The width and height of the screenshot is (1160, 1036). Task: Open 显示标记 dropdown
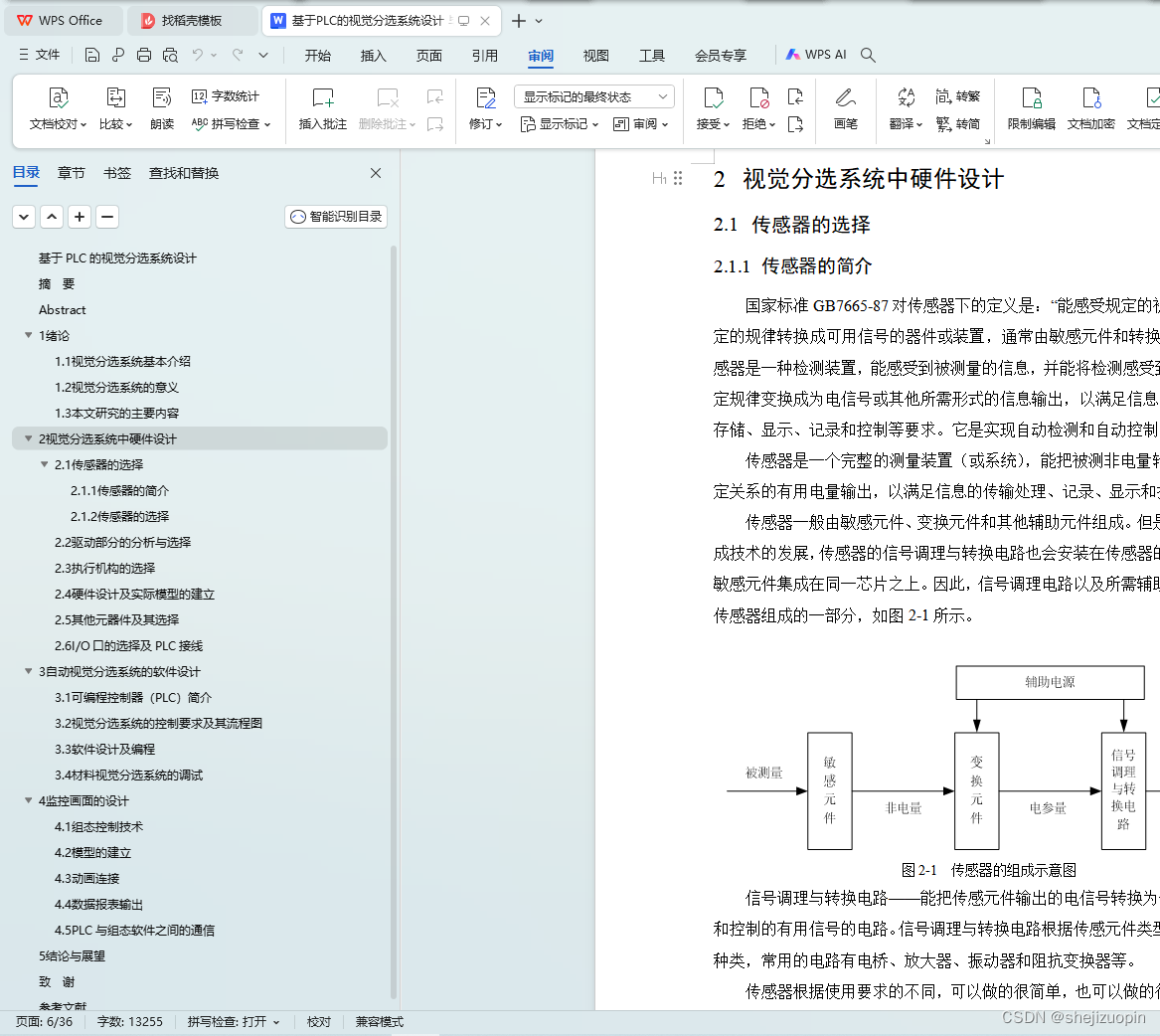pos(560,124)
